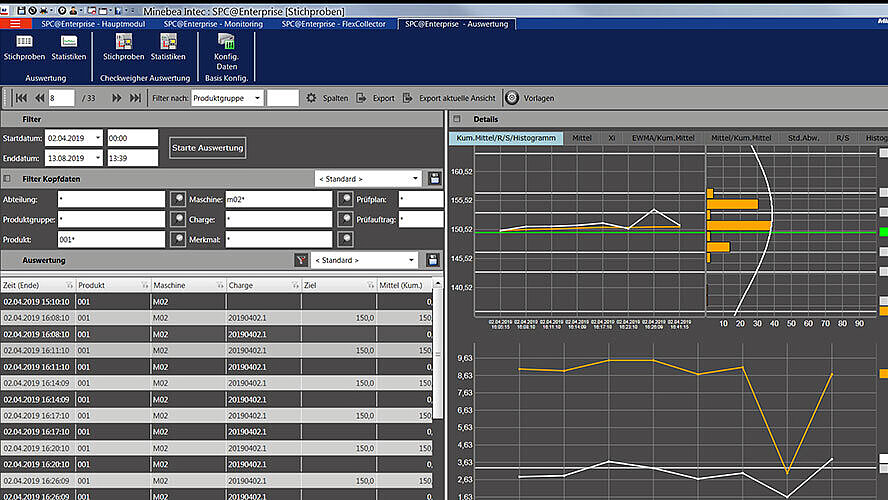This screenshot has height=500, width=888.
Task: Open lookup icon next to Charge field
Action: (x=345, y=219)
